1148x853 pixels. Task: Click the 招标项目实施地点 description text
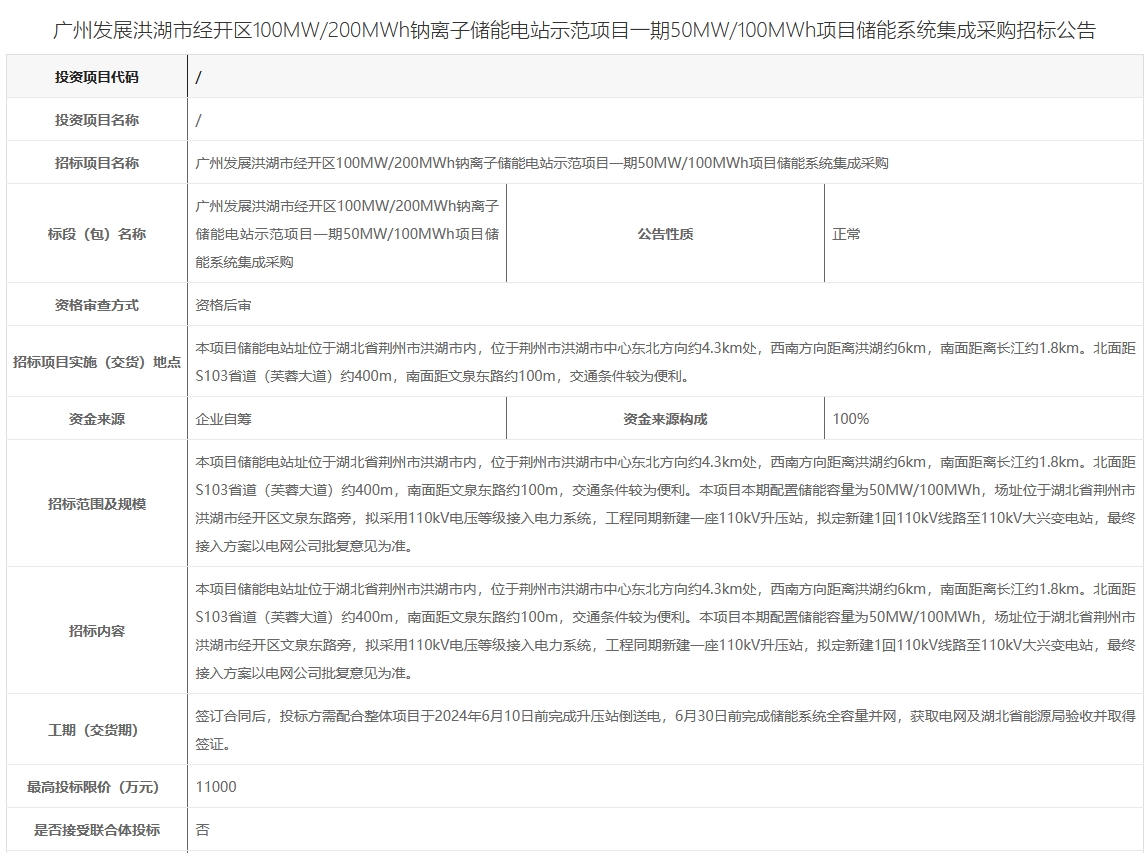point(665,362)
